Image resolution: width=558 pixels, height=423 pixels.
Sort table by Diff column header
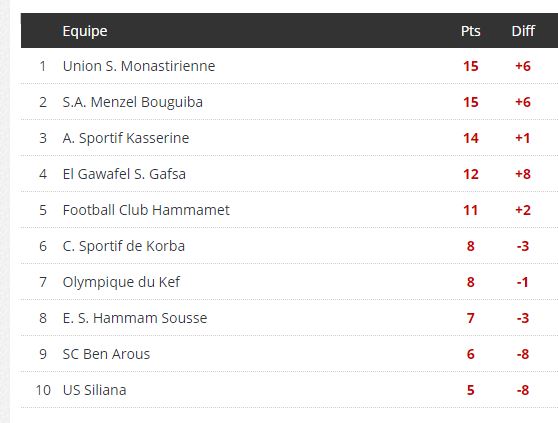[x=523, y=31]
